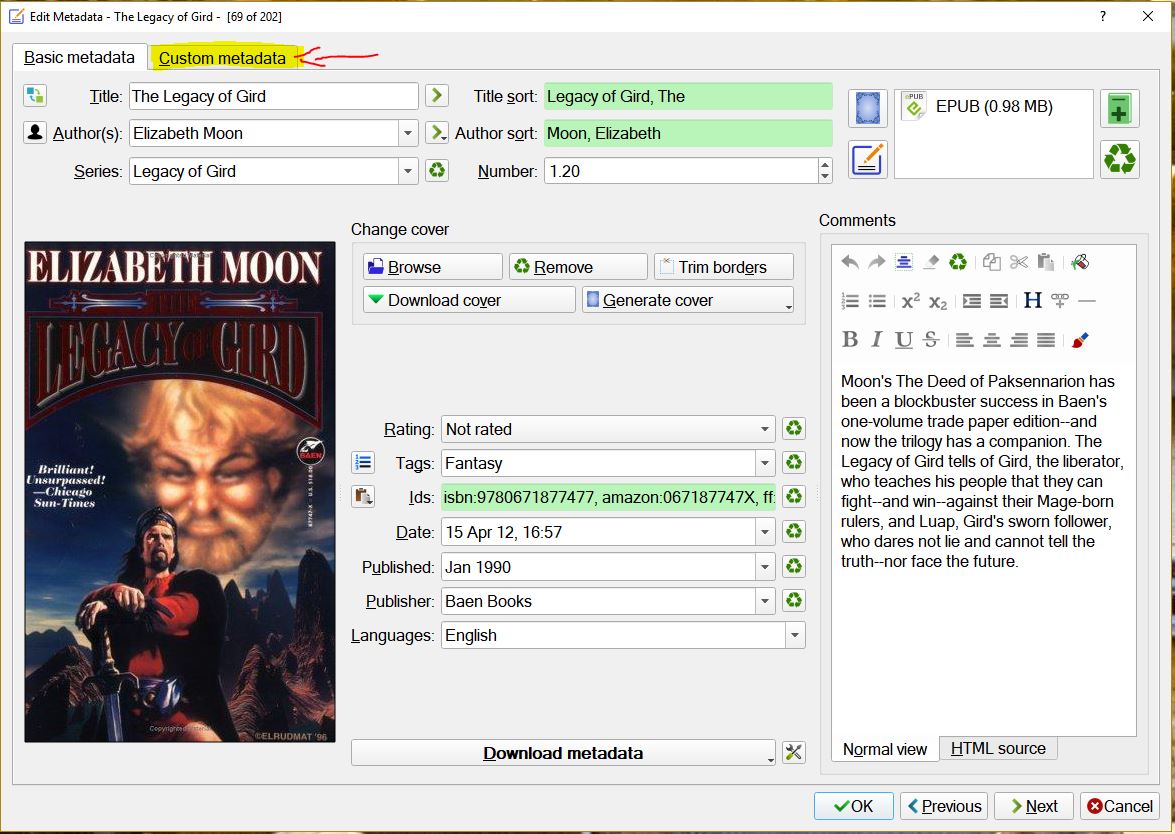Pick foreground text color brush

tap(1079, 339)
